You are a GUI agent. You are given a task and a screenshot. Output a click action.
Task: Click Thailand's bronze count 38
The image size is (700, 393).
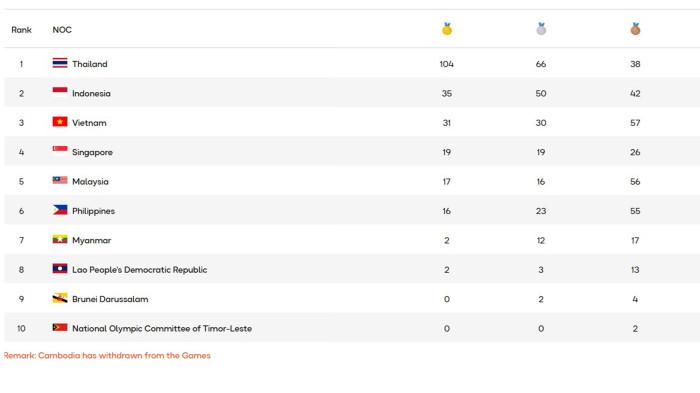click(x=635, y=64)
